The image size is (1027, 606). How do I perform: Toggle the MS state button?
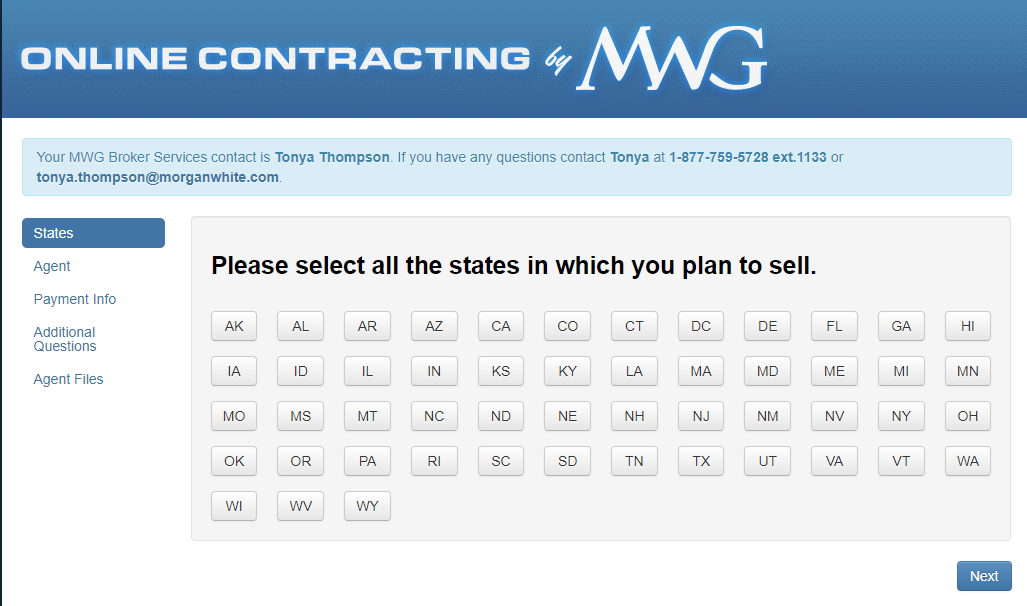(x=301, y=416)
